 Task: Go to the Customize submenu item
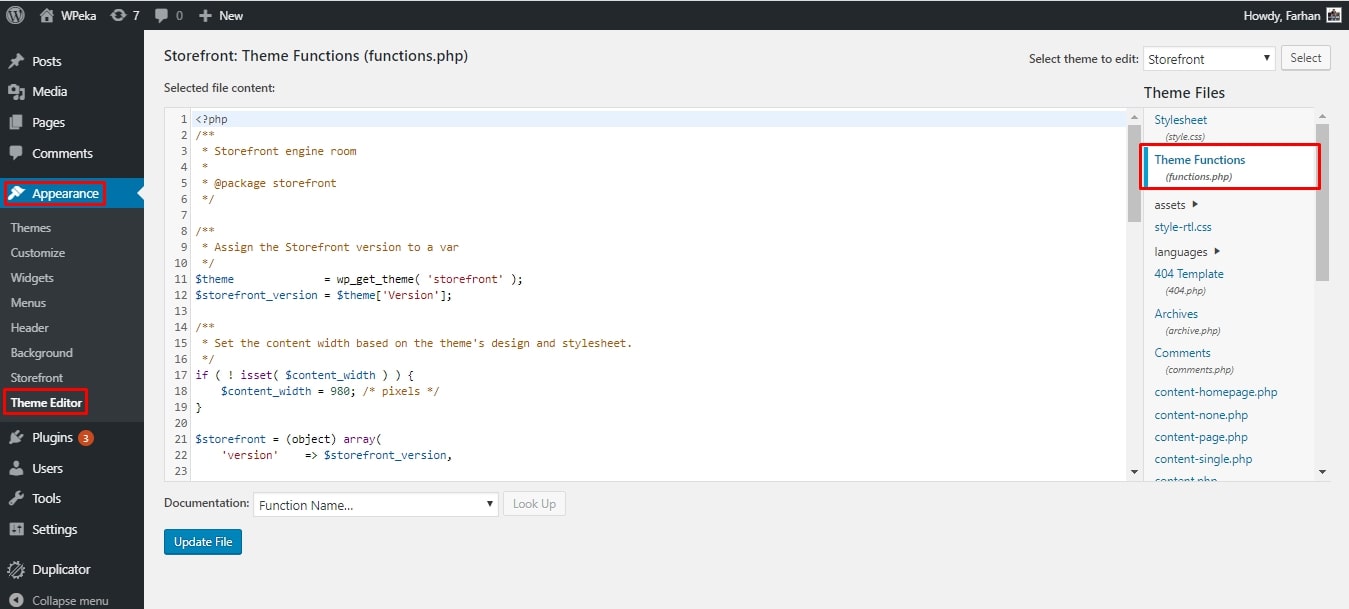tap(38, 253)
